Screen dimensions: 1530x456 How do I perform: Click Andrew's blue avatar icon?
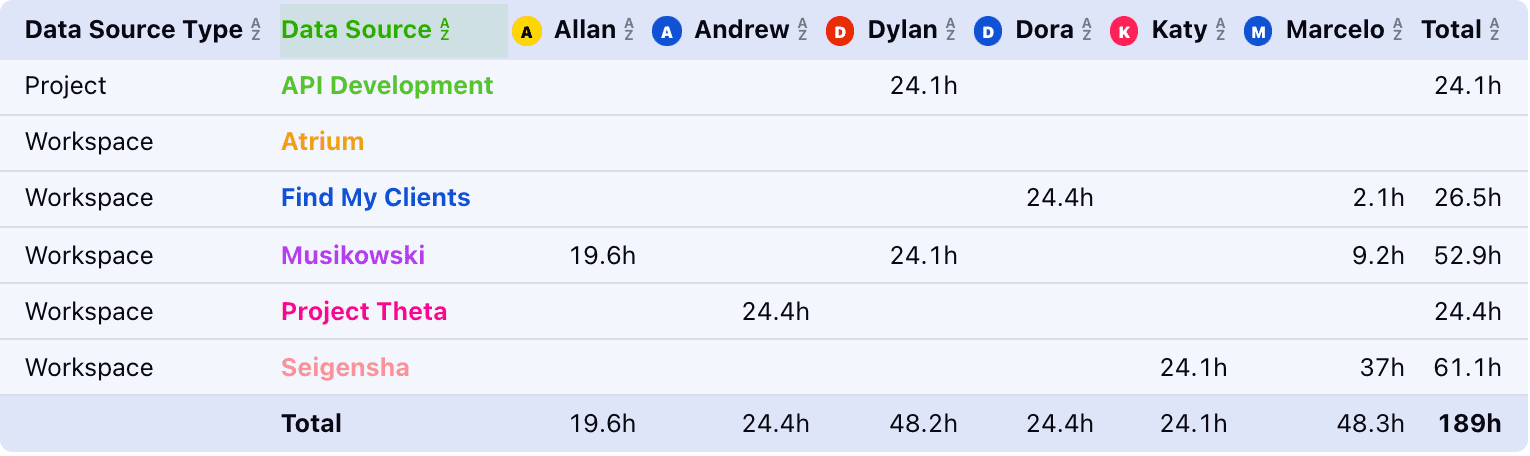(x=667, y=31)
